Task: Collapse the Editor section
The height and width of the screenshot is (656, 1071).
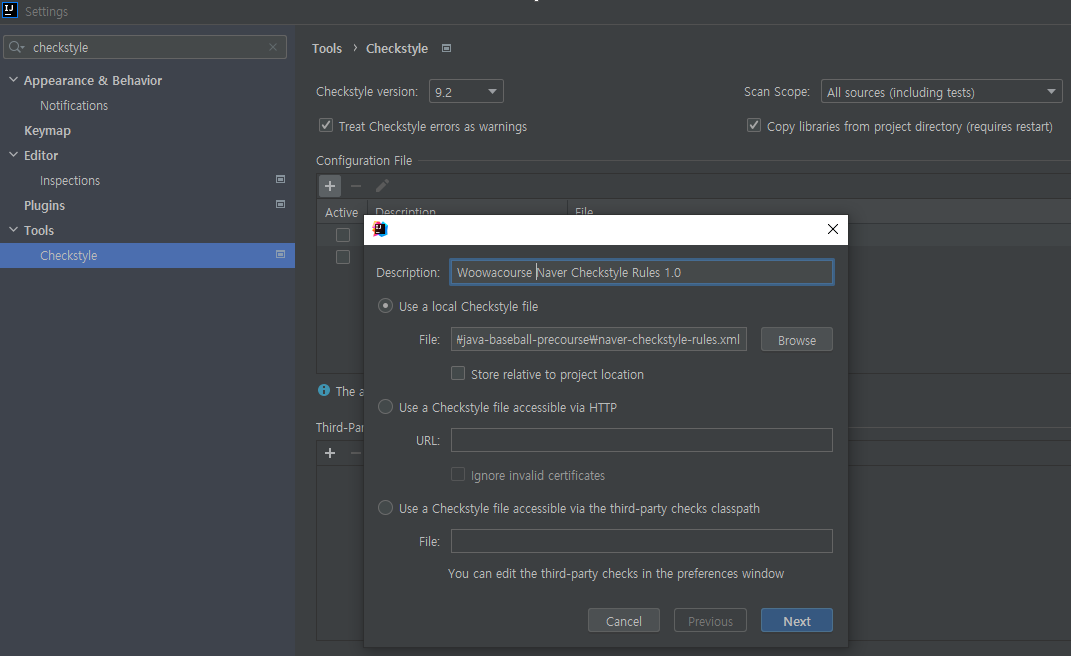Action: (x=13, y=155)
